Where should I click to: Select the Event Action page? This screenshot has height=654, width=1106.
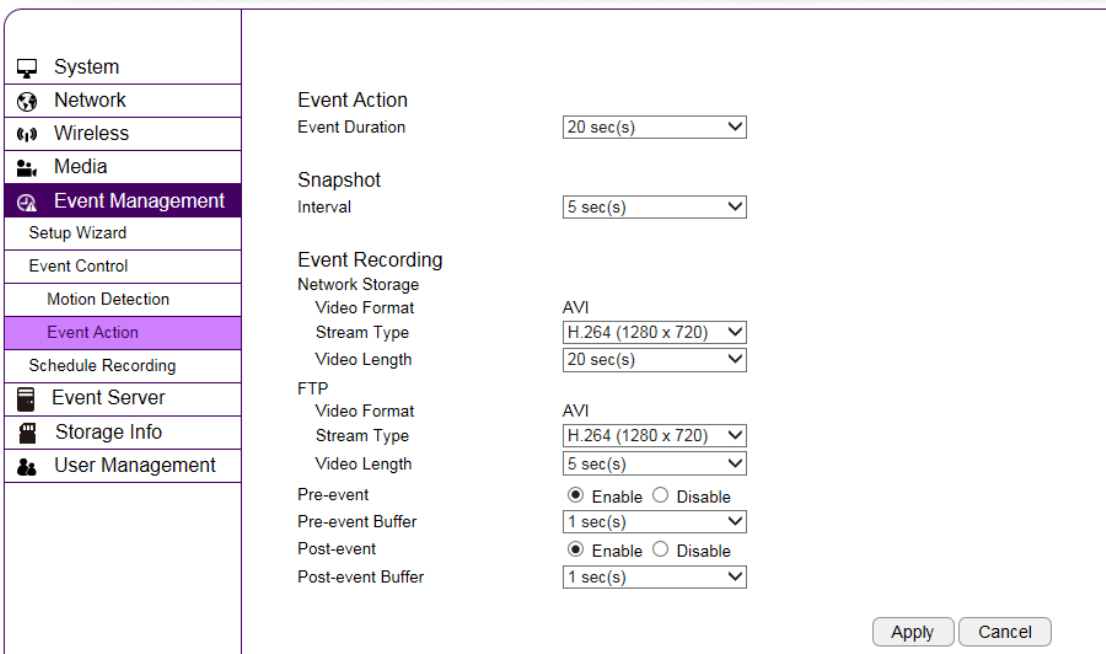pos(123,333)
